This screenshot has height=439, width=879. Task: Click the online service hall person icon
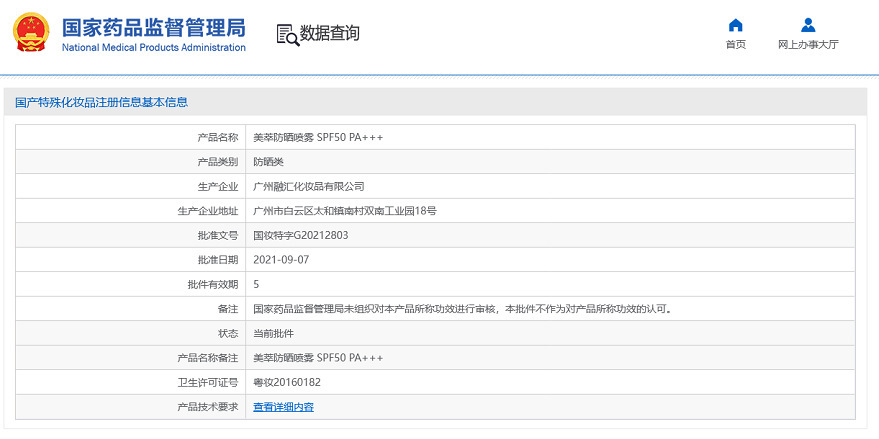click(x=808, y=25)
